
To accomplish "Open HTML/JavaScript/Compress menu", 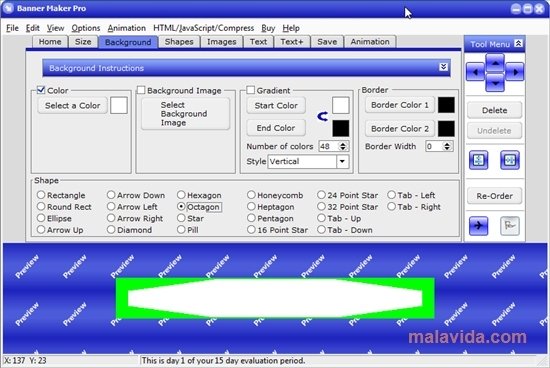I will 203,28.
